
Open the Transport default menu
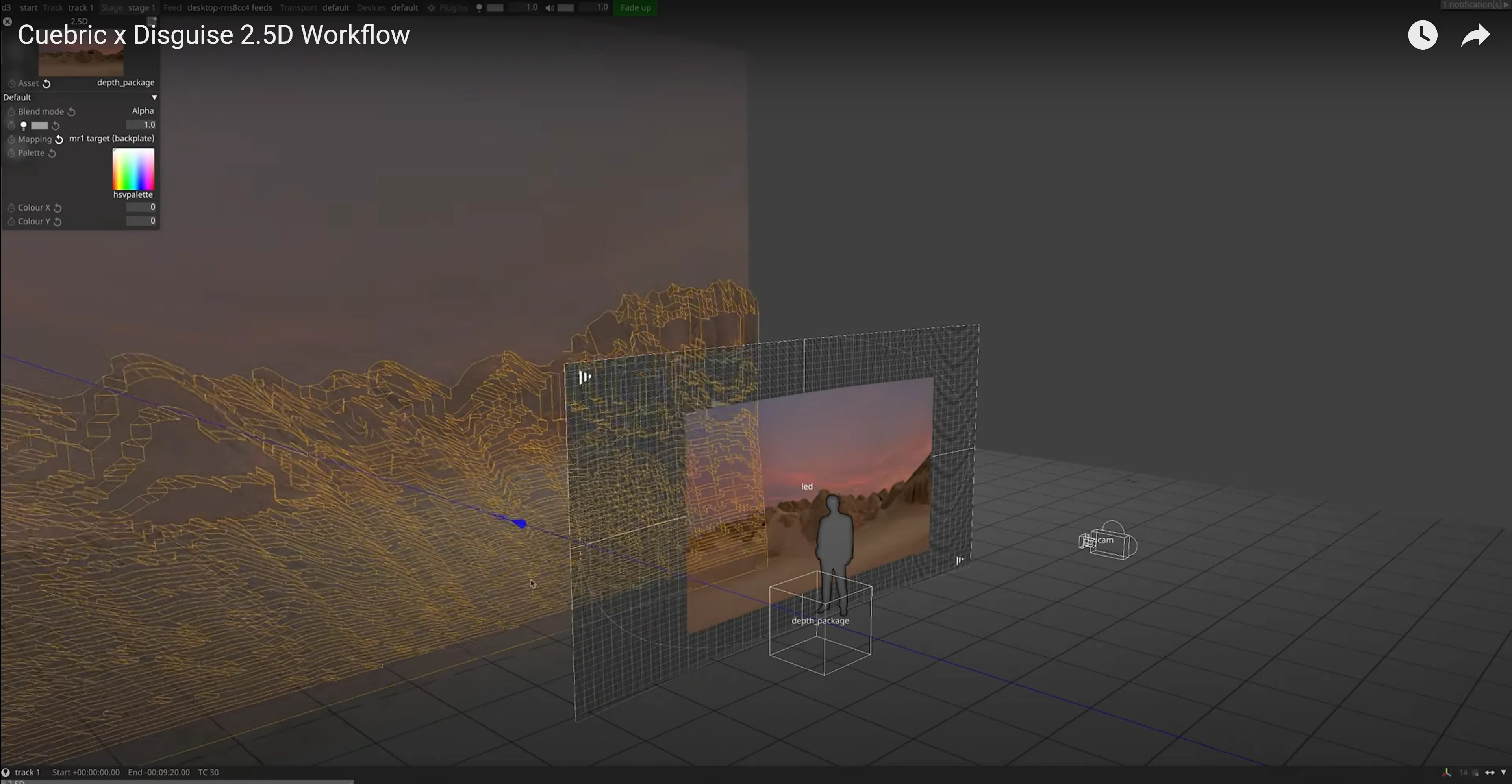click(x=314, y=7)
